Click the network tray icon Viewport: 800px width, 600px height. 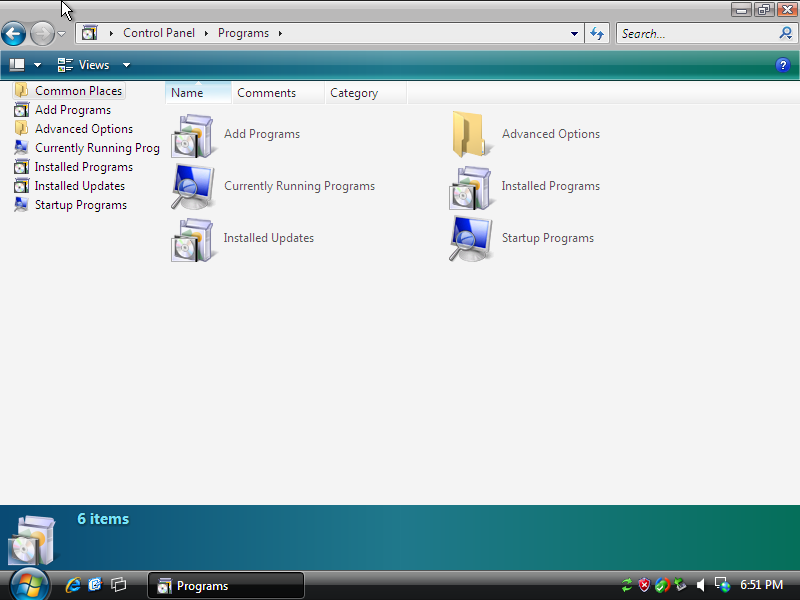[x=722, y=585]
